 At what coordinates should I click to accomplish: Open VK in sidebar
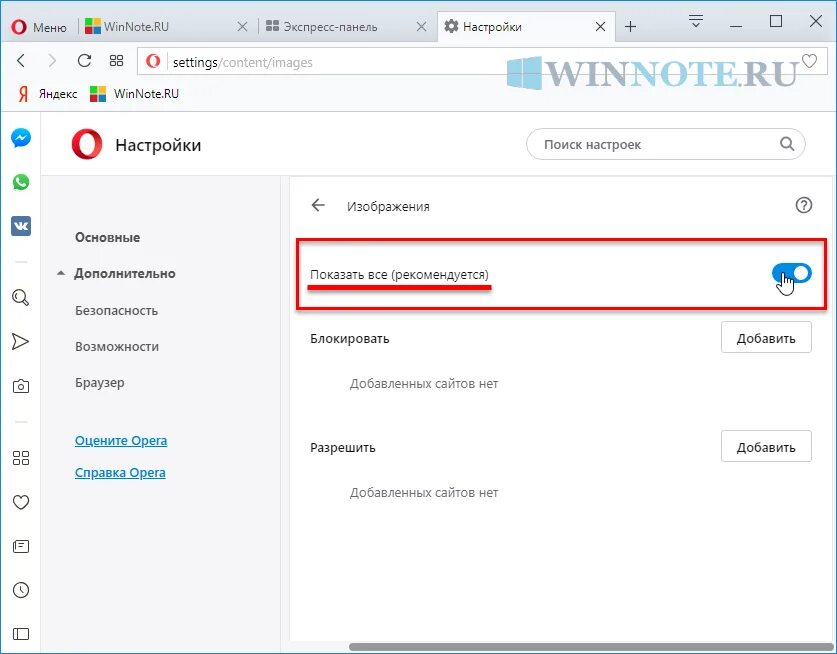21,226
